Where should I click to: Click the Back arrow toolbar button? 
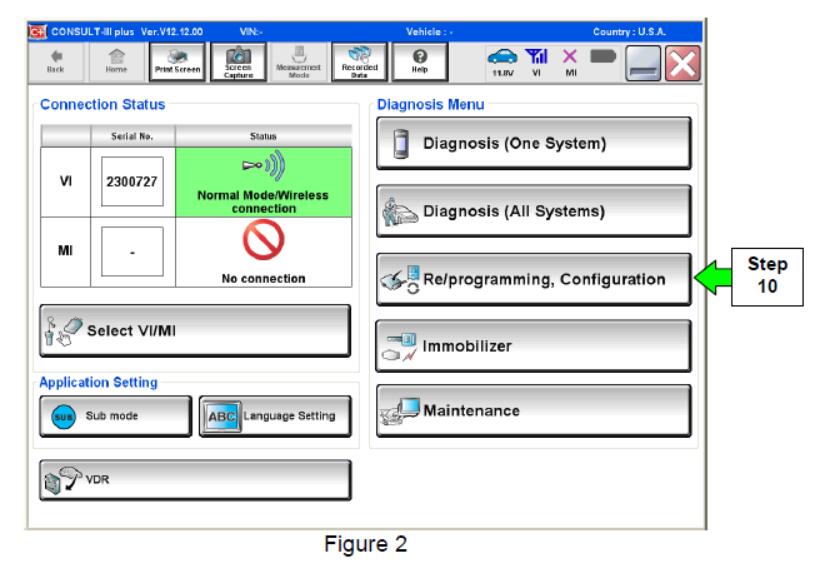point(56,62)
